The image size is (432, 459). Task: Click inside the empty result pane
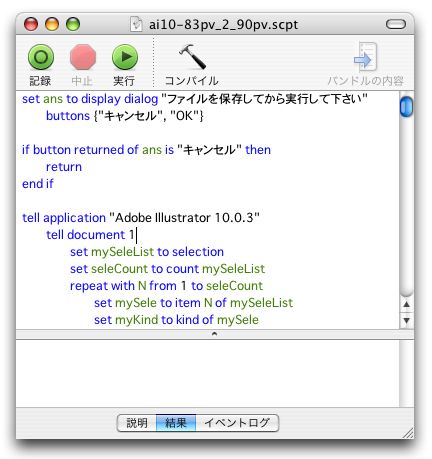pos(207,373)
